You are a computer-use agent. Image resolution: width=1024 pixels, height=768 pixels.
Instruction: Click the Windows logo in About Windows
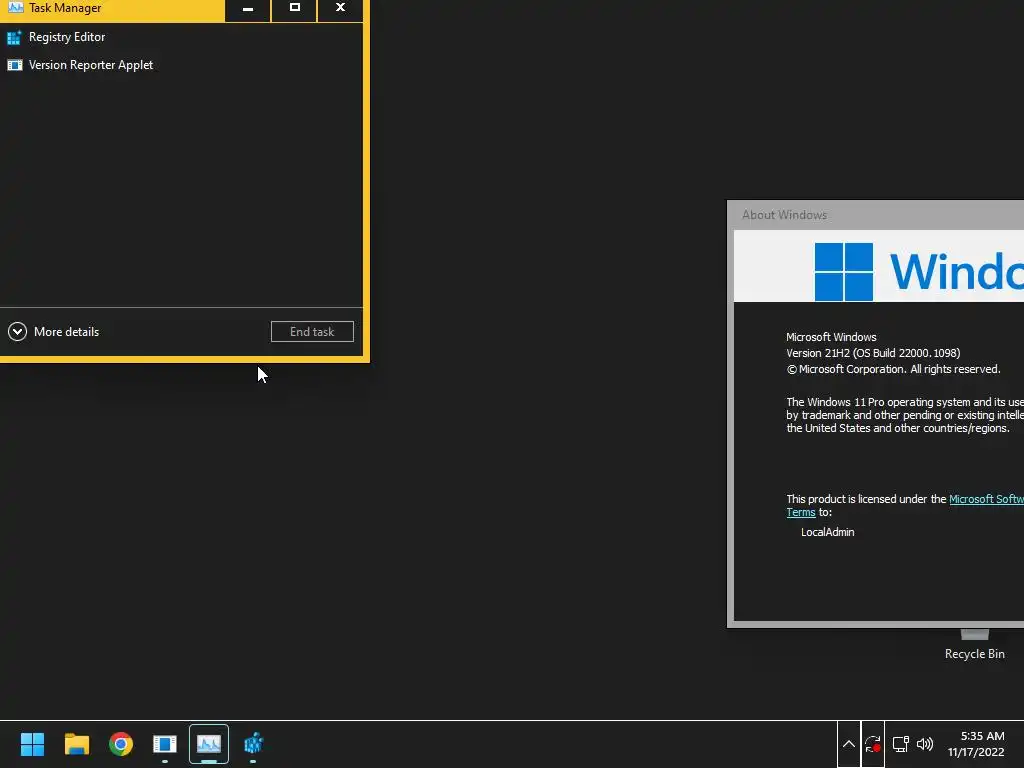click(x=844, y=272)
